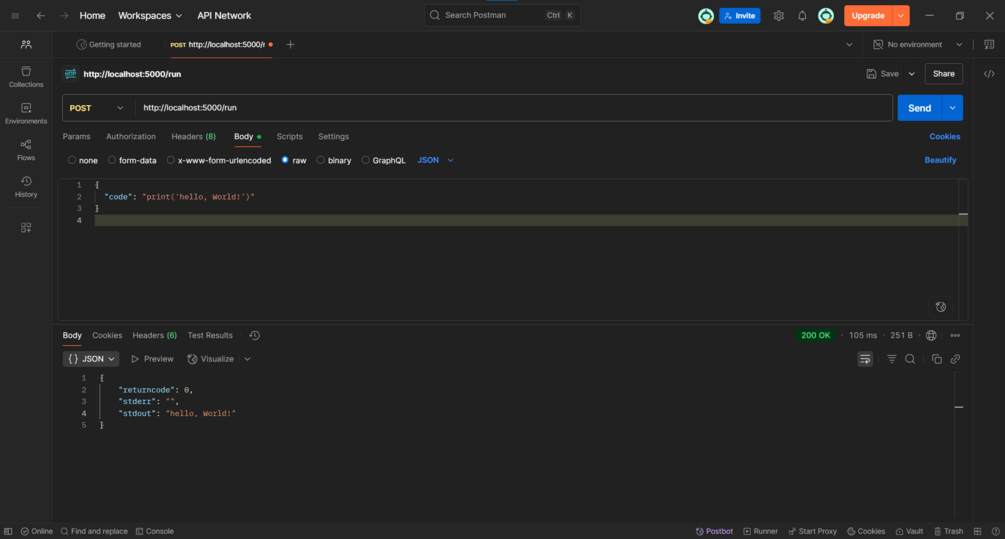Open the History sidebar panel

tap(26, 187)
